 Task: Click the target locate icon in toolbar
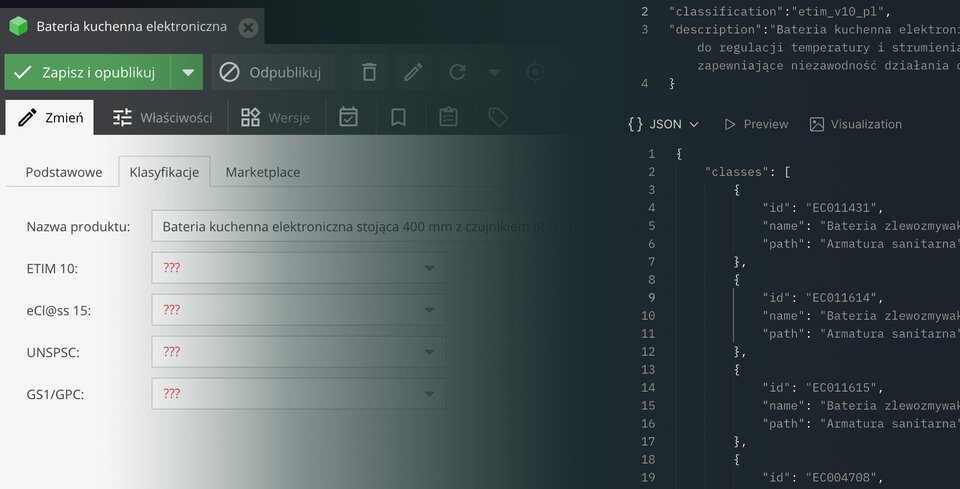coord(536,72)
